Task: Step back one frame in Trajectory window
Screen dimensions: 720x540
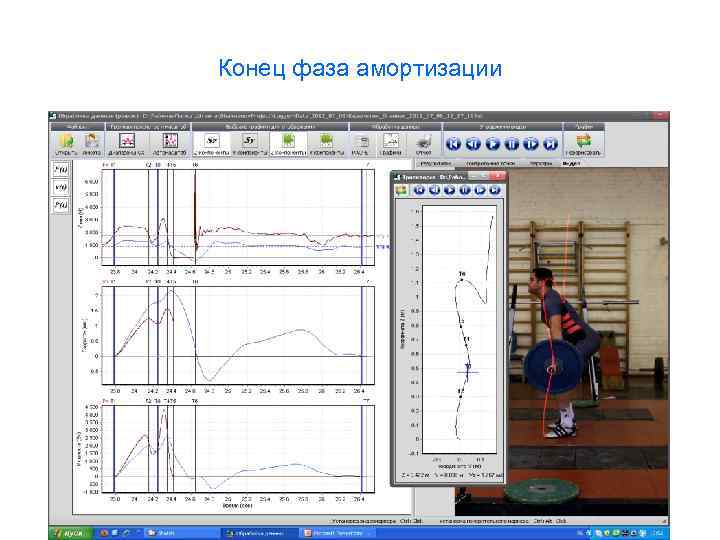Action: (x=434, y=190)
